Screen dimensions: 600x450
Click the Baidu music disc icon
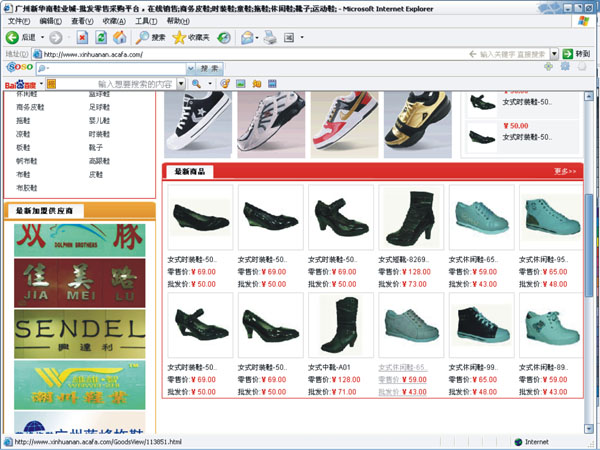[x=225, y=84]
